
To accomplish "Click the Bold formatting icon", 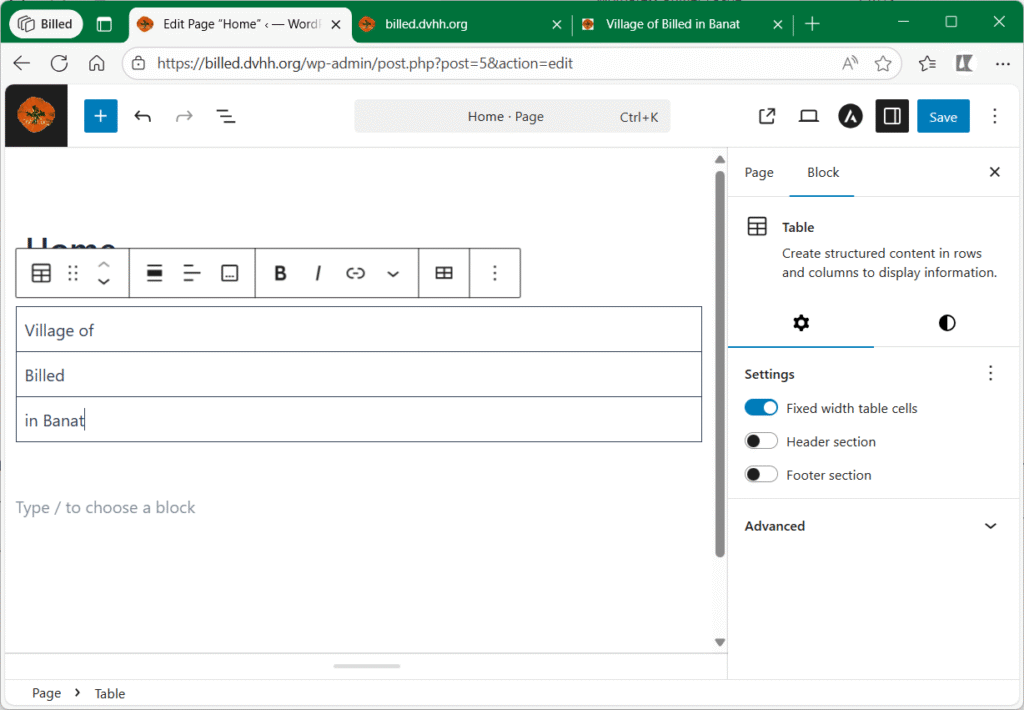I will click(280, 273).
